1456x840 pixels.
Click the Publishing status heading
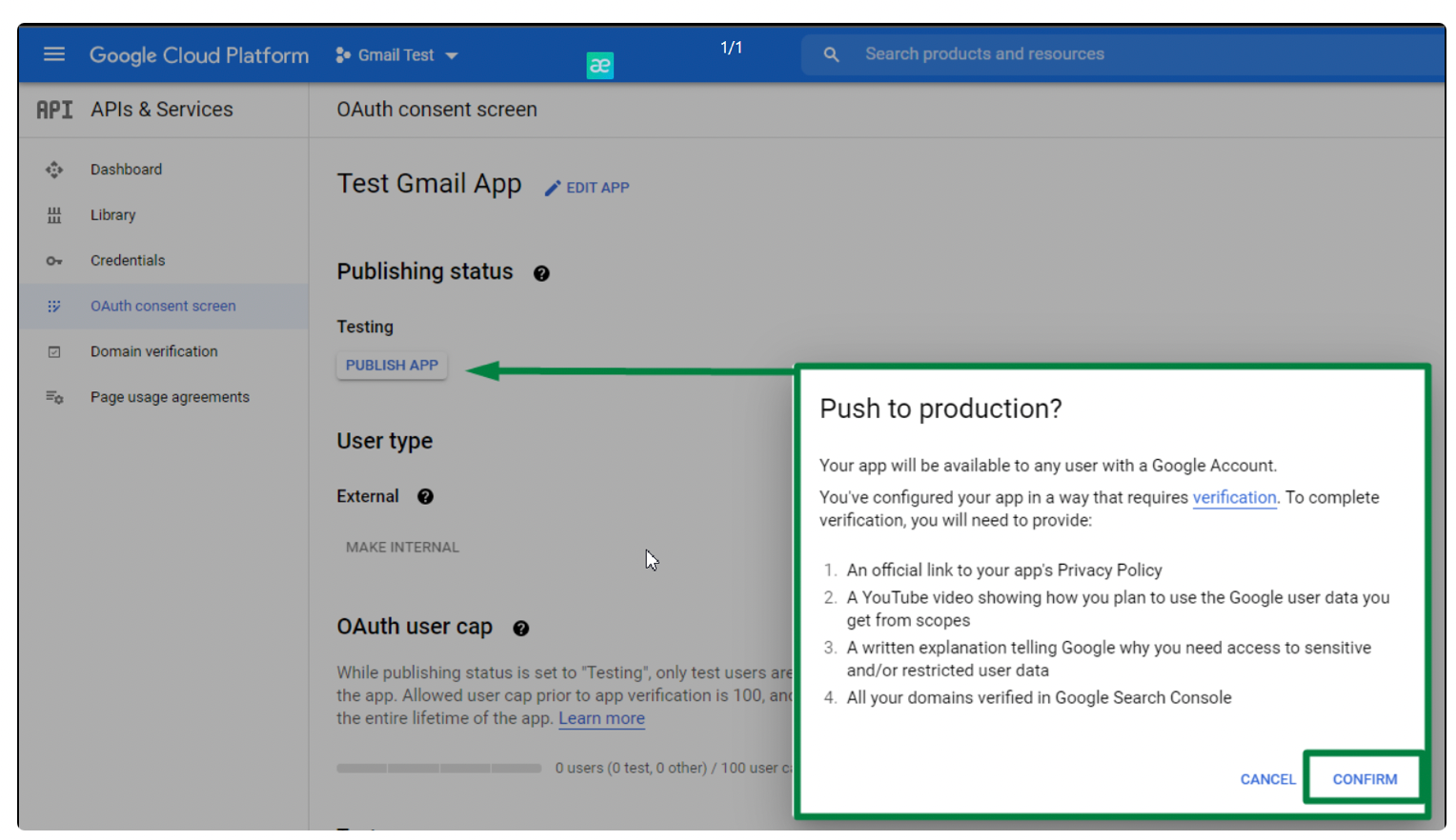pyautogui.click(x=425, y=271)
